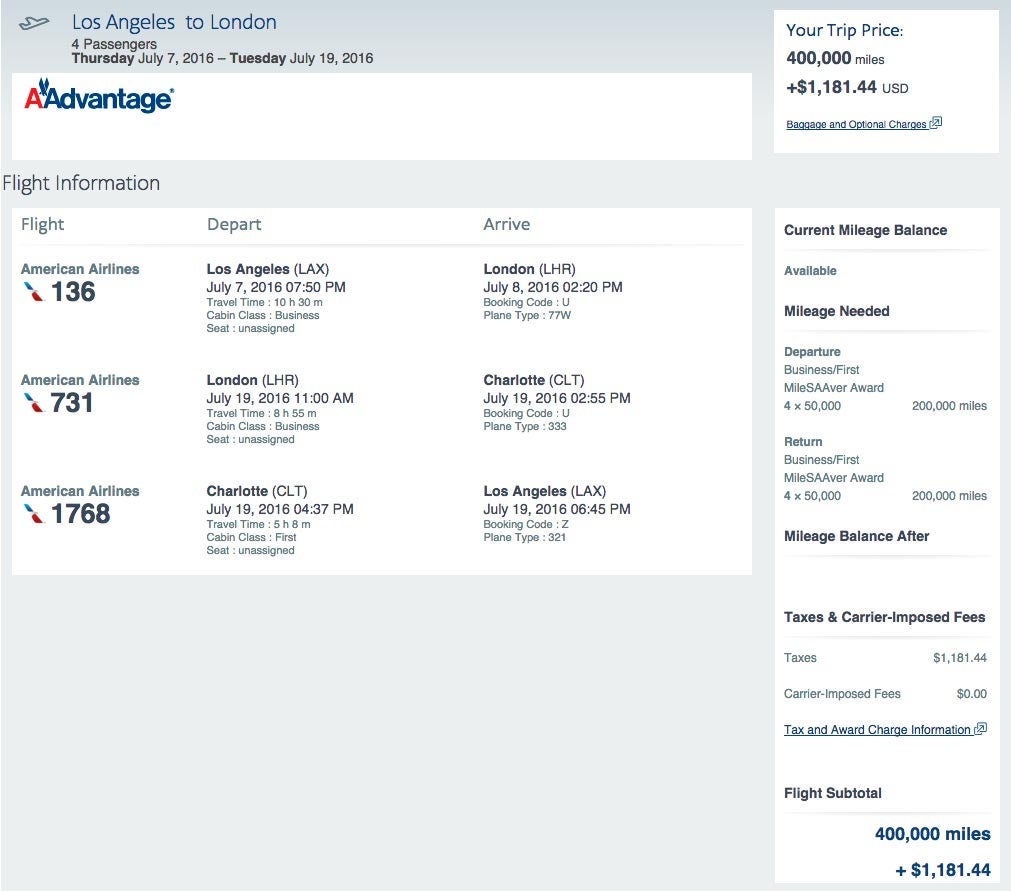Click the Taxes $1,181.44 amount
Image resolution: width=1011 pixels, height=891 pixels.
[959, 658]
